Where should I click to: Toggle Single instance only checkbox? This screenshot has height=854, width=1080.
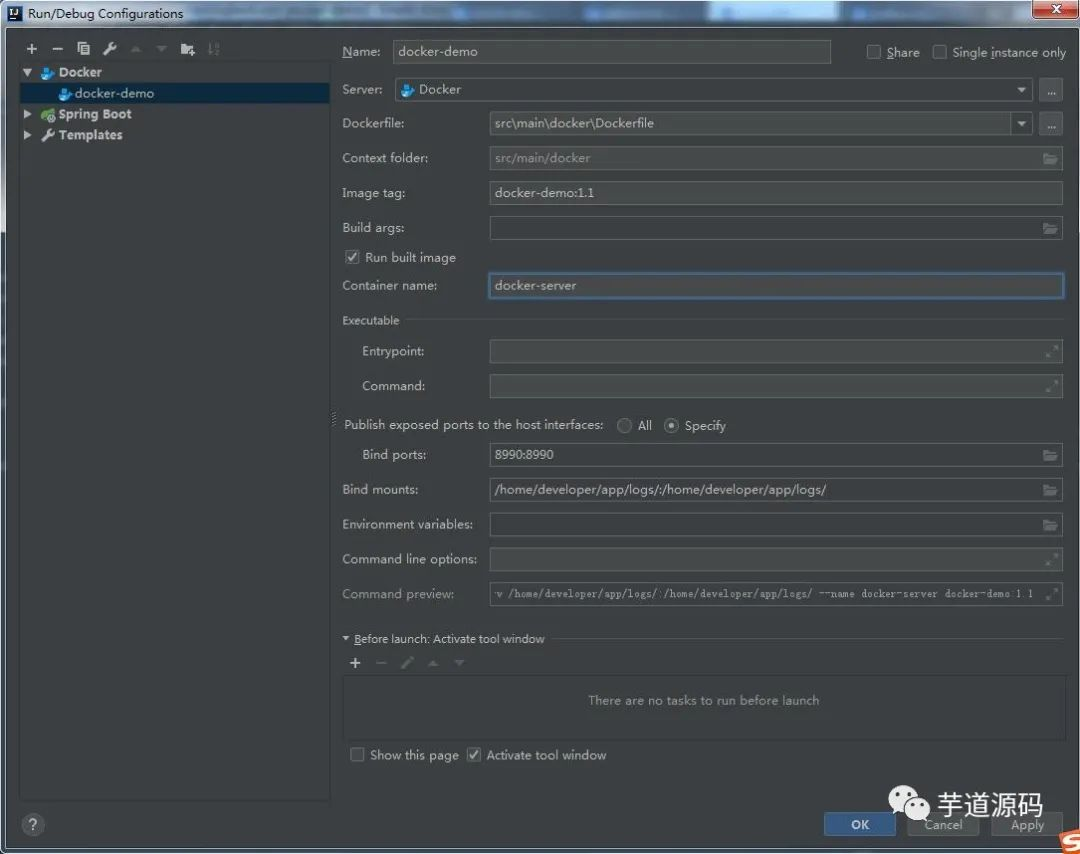[x=939, y=52]
